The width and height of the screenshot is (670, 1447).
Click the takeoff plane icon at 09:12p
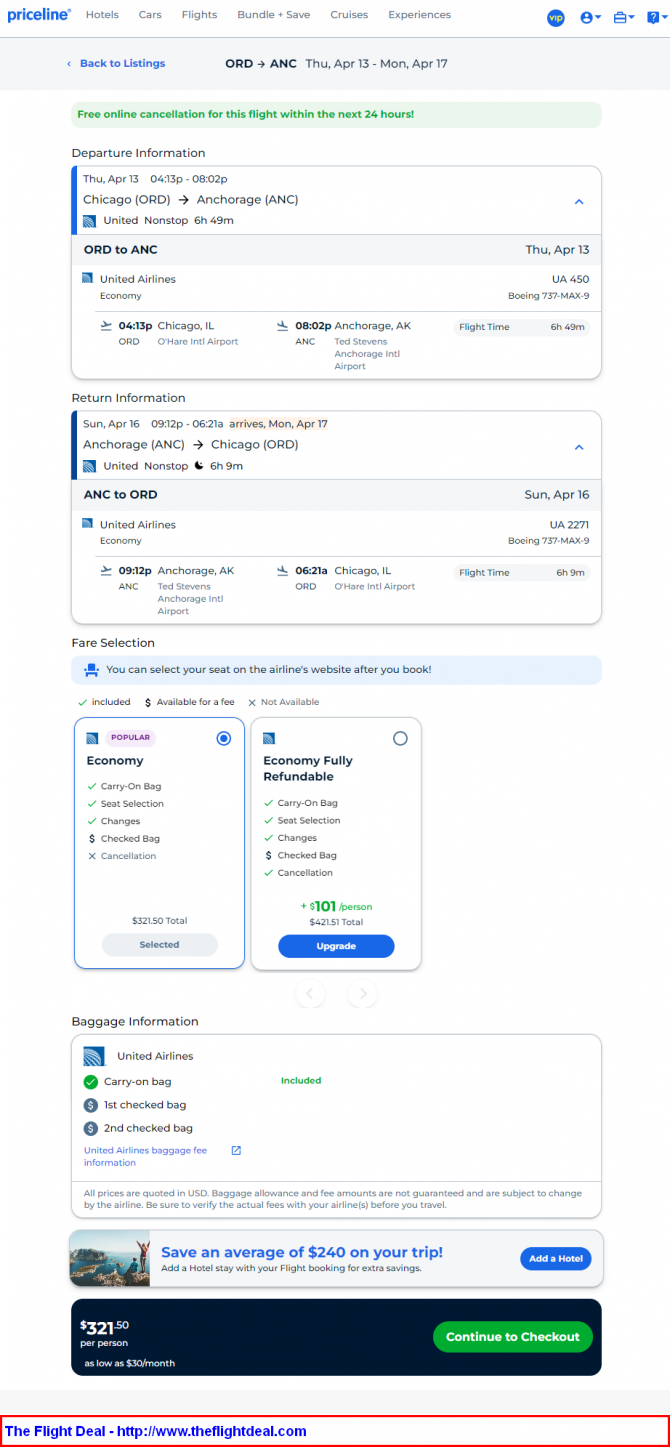click(107, 571)
